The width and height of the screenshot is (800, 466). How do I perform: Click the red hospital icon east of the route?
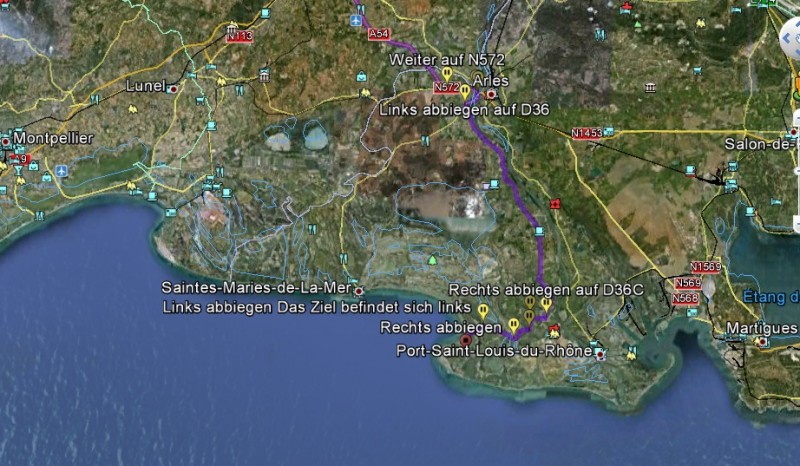555,203
